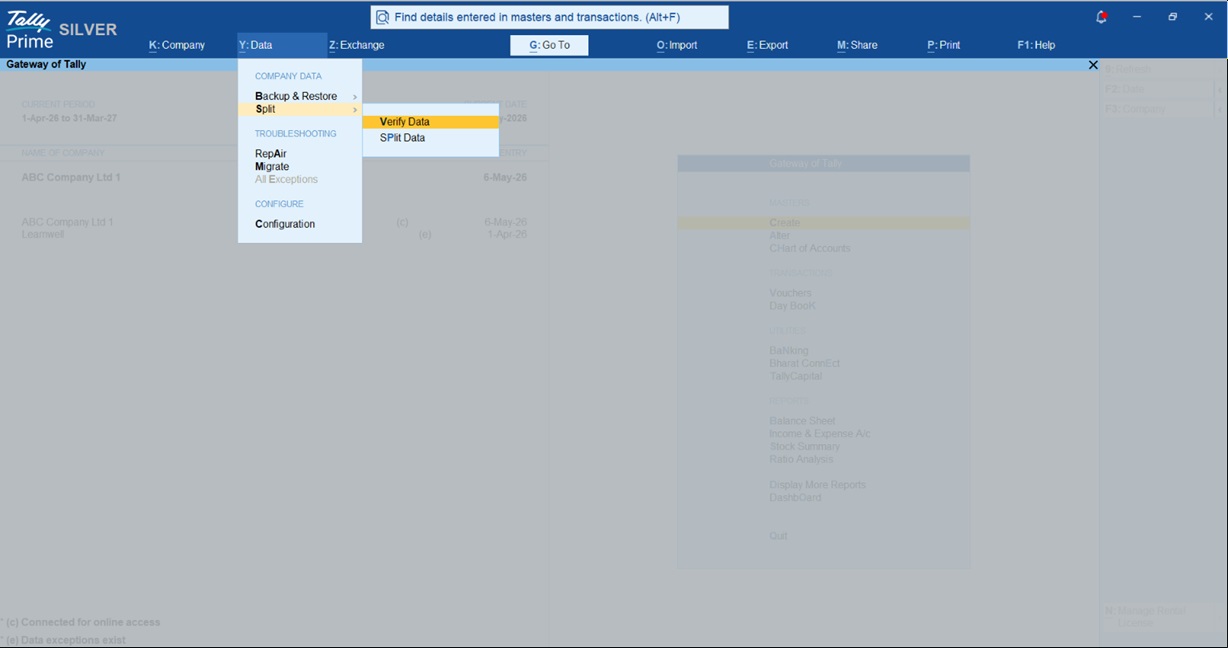Select ABC Company Ltd 1 row with (c)

click(274, 222)
